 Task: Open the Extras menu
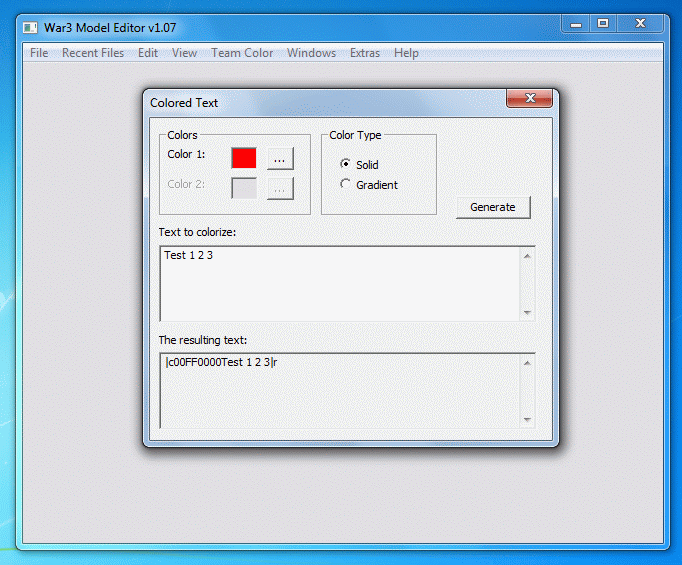pyautogui.click(x=364, y=53)
